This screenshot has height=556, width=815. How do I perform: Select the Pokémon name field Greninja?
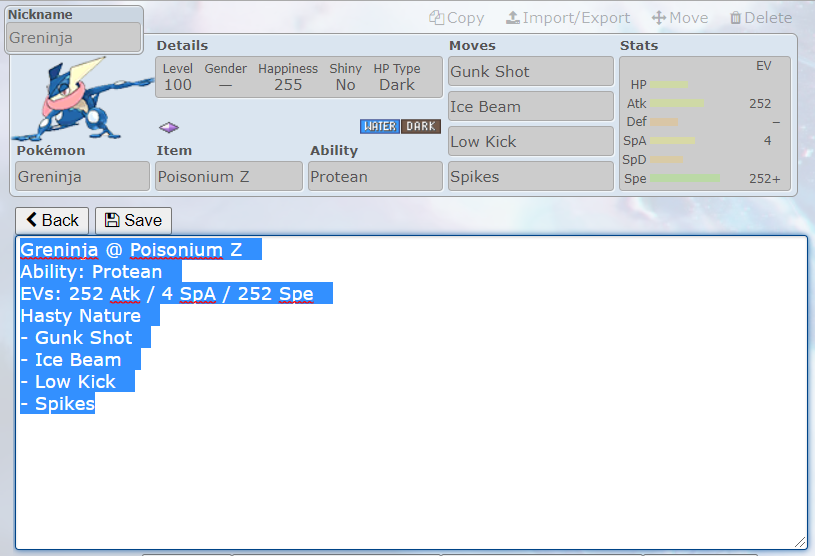tap(82, 176)
